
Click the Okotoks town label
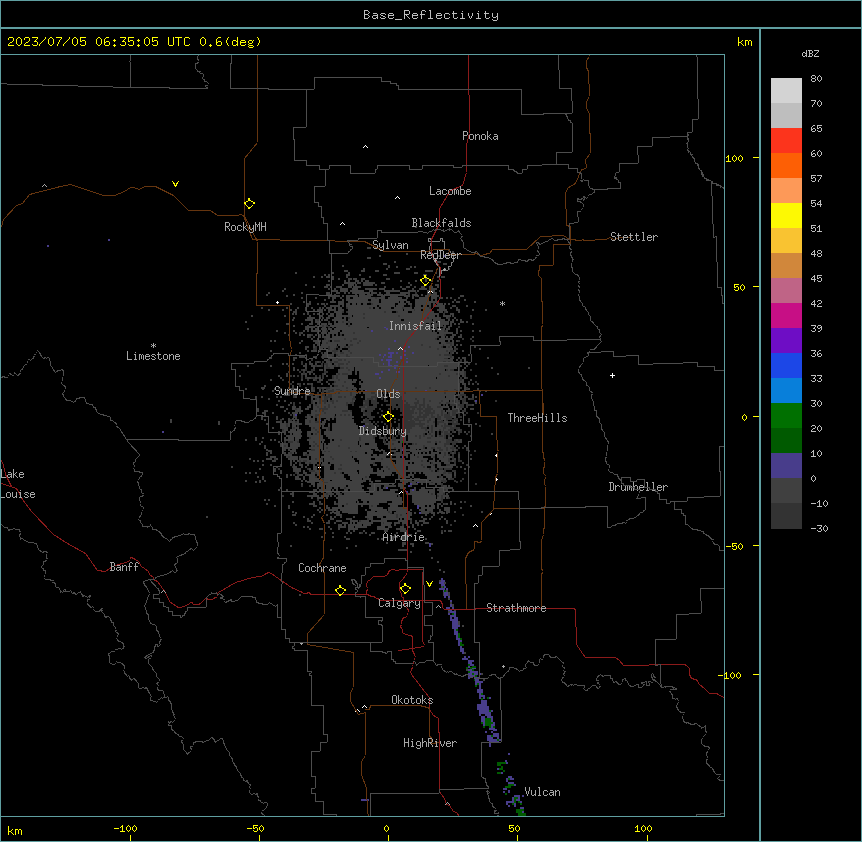pos(412,700)
